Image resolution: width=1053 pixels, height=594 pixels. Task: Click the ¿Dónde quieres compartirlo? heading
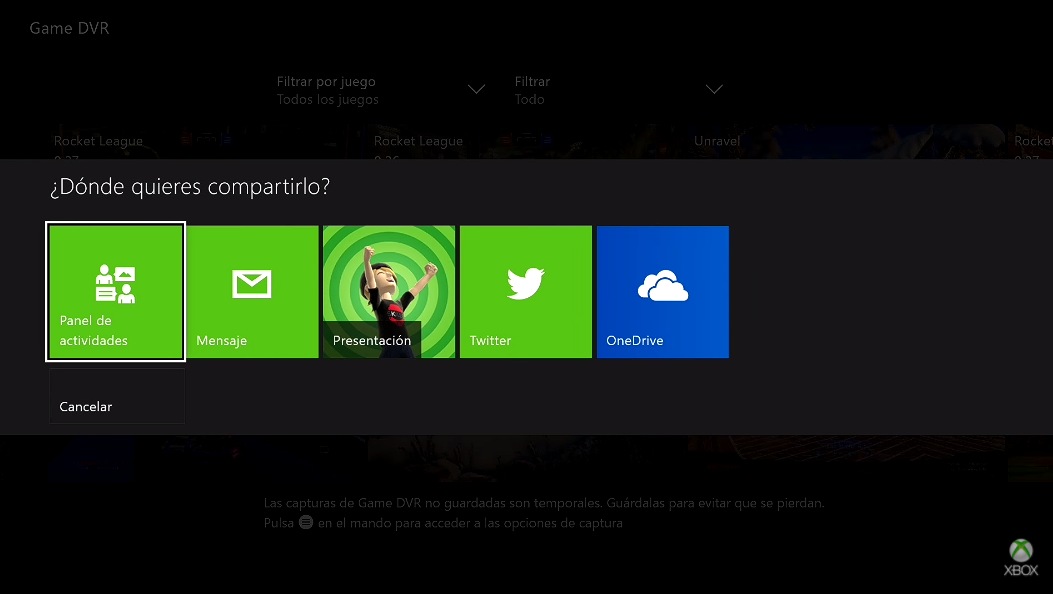[190, 186]
